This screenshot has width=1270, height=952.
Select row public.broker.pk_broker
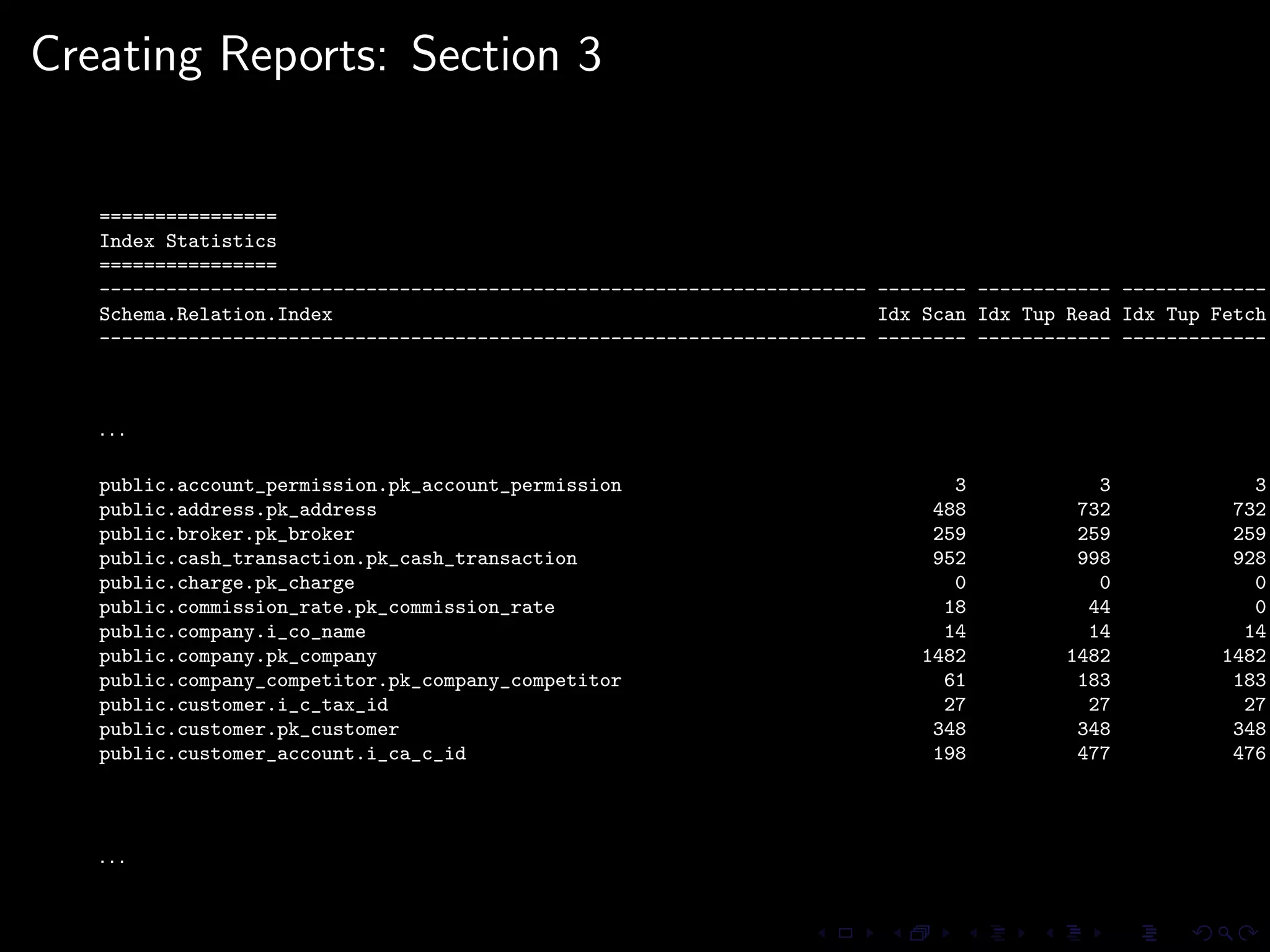point(682,534)
